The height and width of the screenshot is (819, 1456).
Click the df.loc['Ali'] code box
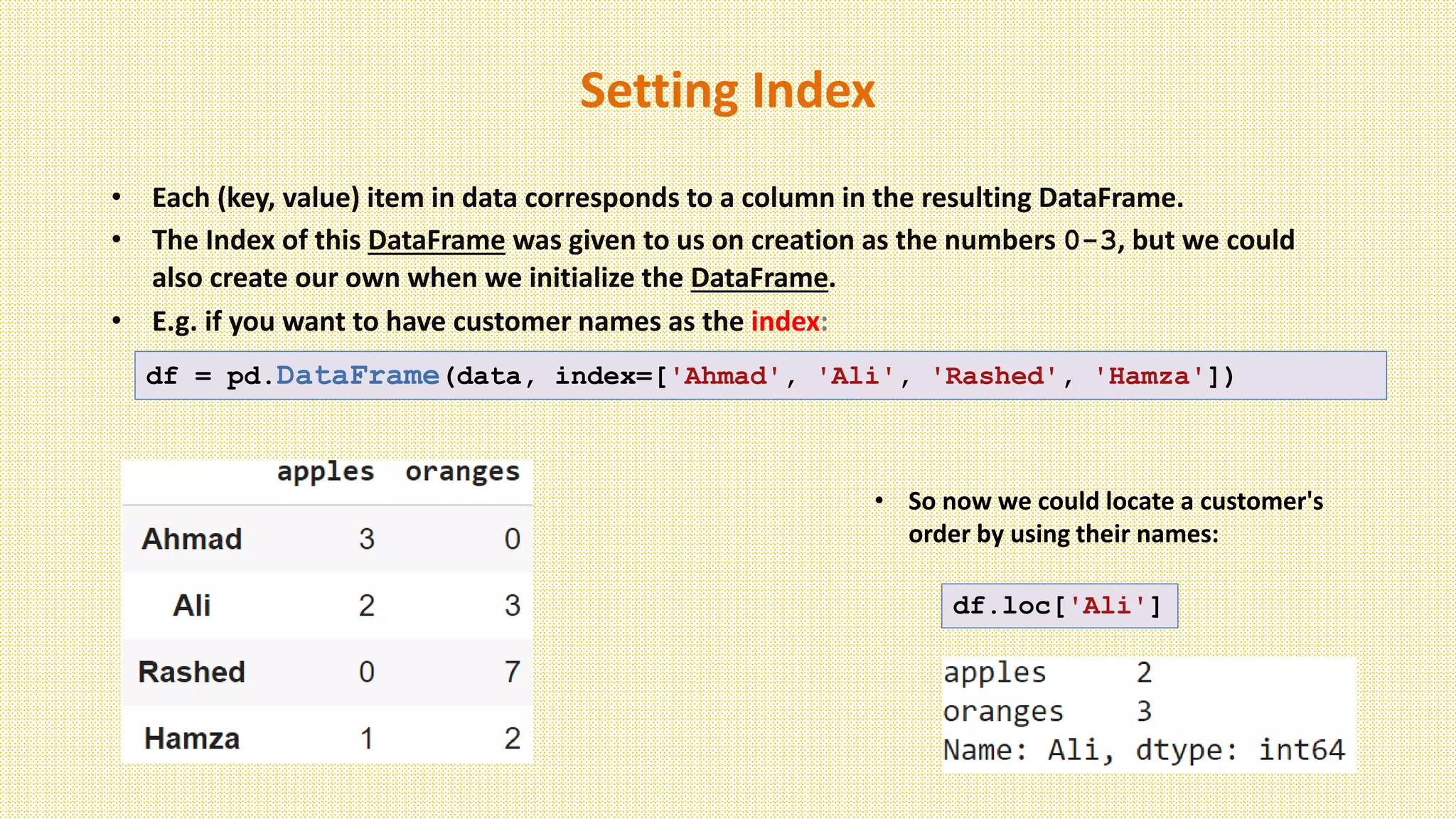(1059, 606)
